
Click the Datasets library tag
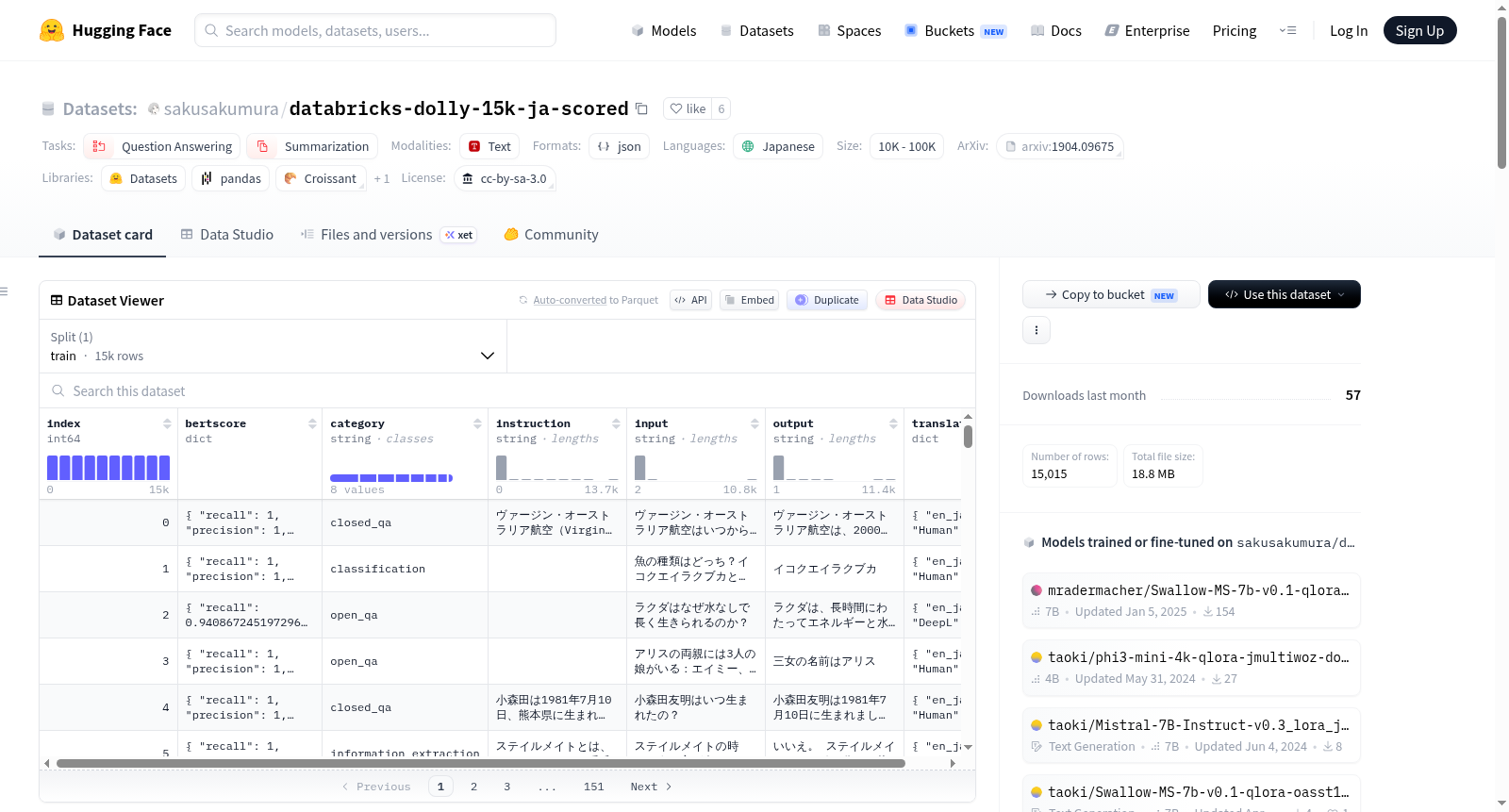pos(143,178)
